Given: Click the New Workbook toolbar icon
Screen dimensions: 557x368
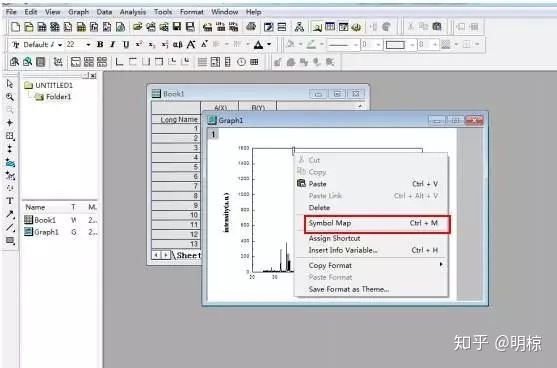Looking at the screenshot, I should (x=42, y=27).
